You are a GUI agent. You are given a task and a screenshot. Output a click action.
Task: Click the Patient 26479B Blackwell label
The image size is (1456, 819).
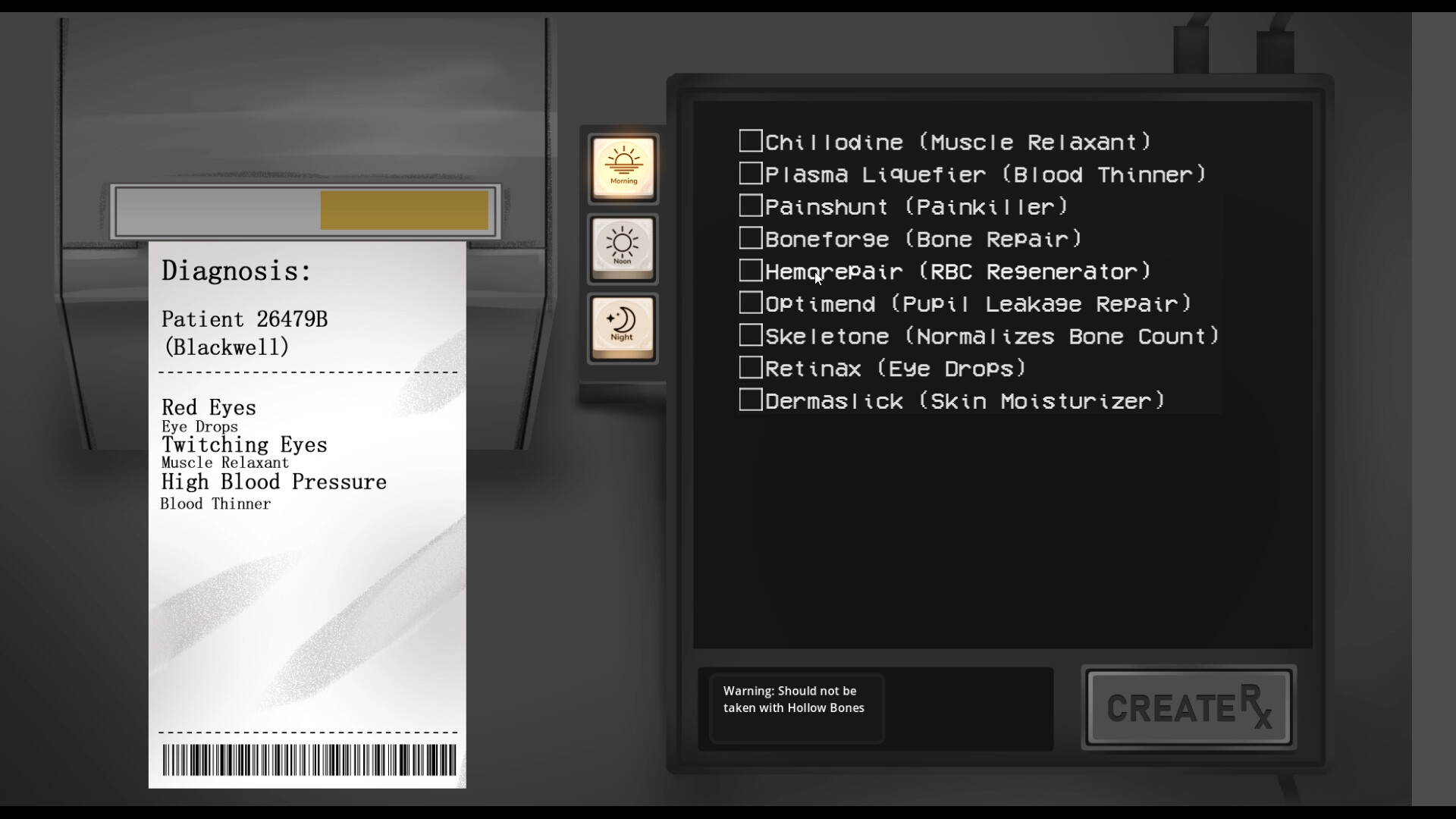(x=244, y=333)
